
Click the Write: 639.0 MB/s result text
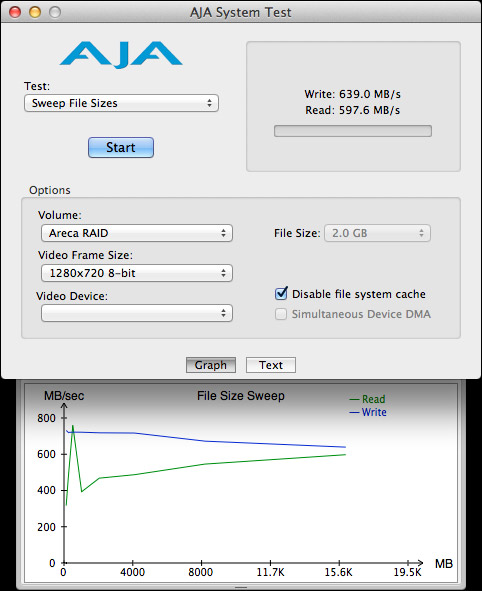point(352,94)
